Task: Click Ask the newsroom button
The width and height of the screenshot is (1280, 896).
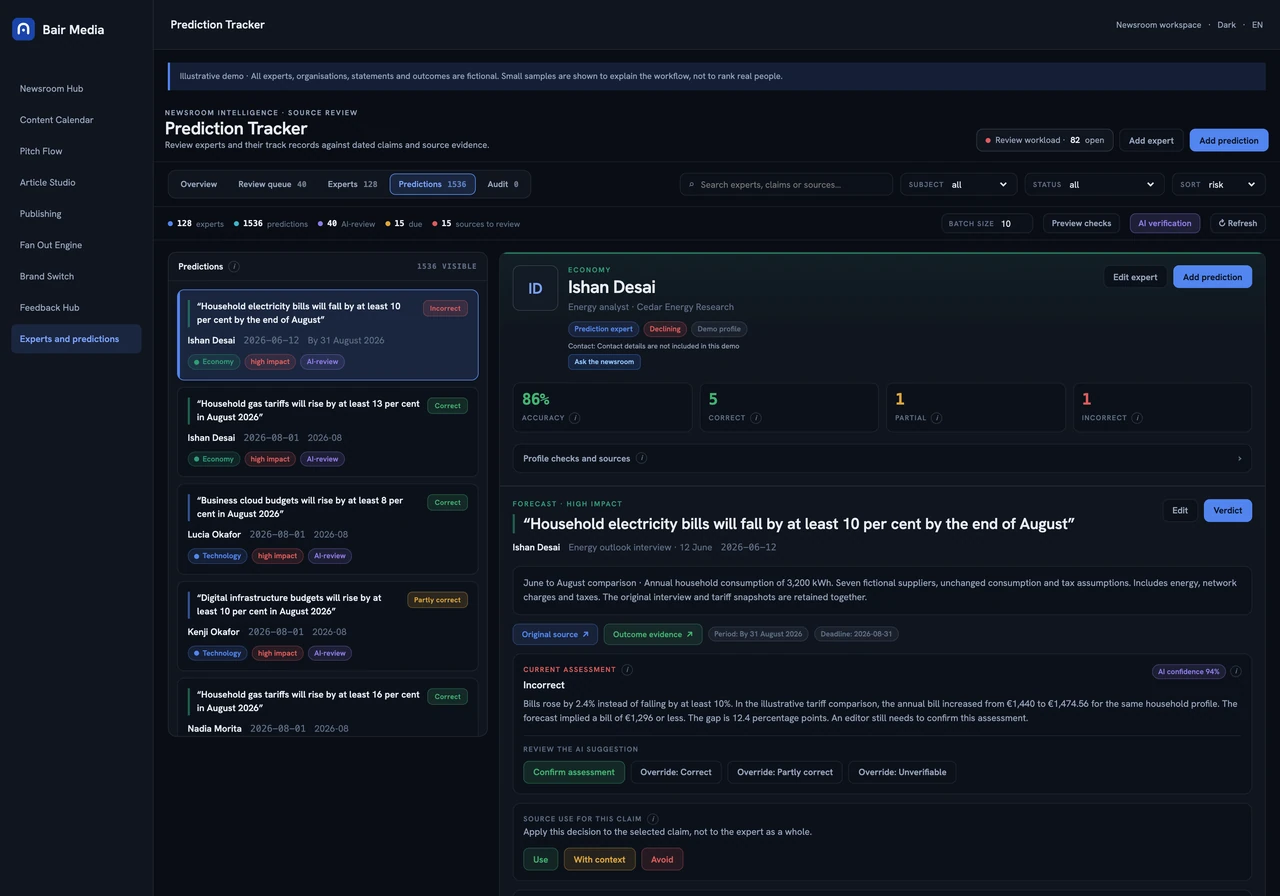Action: [604, 362]
